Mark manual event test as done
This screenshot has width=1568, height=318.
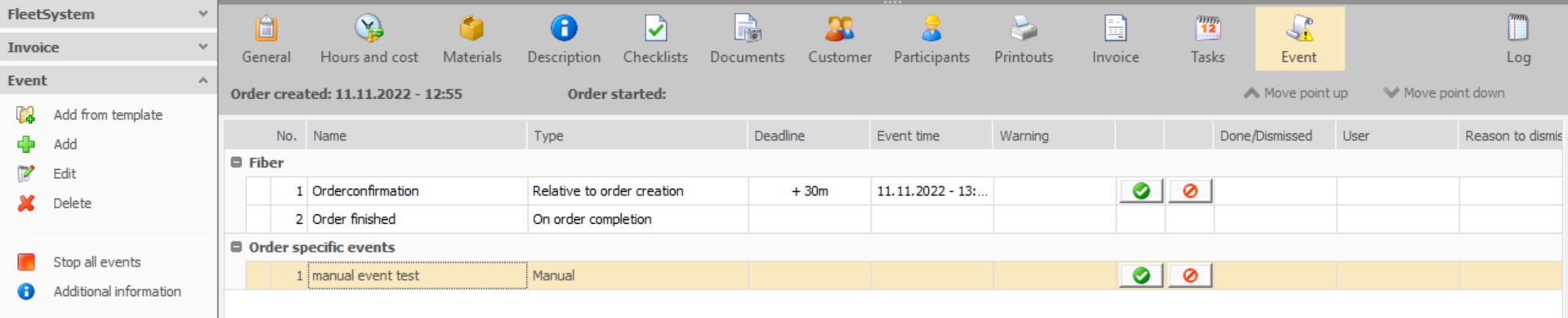(x=1141, y=276)
